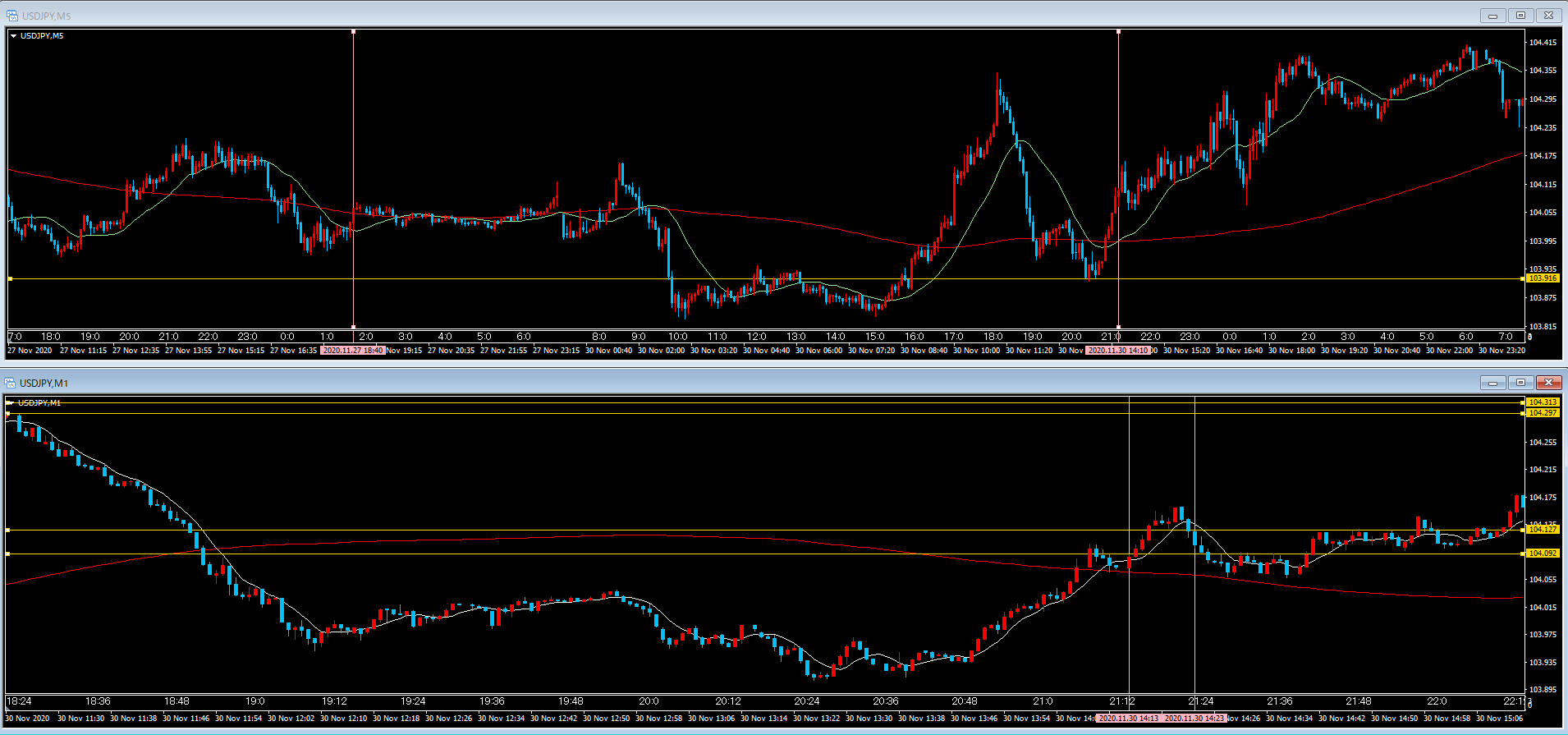Restore the USDJPY,M5 chart window

click(1520, 16)
